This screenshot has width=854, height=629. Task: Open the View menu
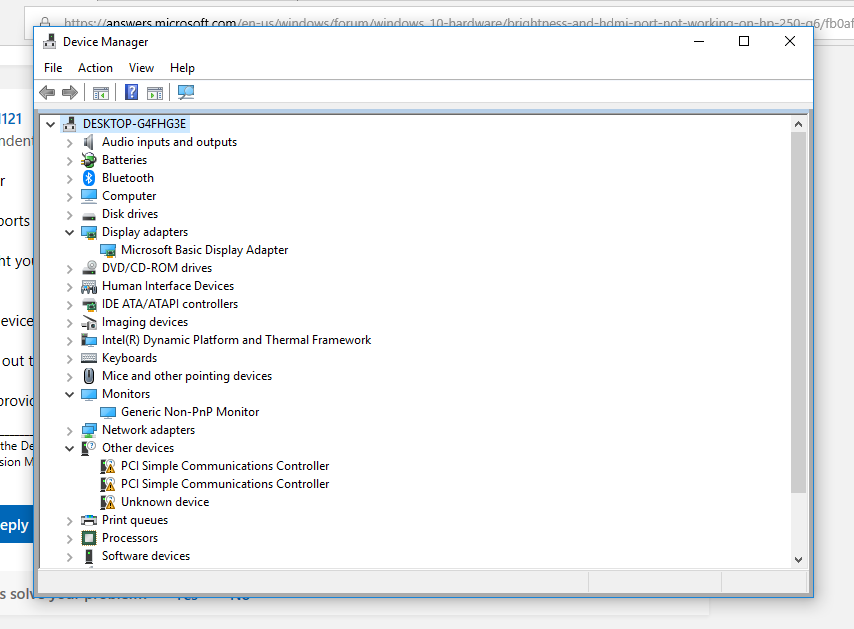point(141,68)
